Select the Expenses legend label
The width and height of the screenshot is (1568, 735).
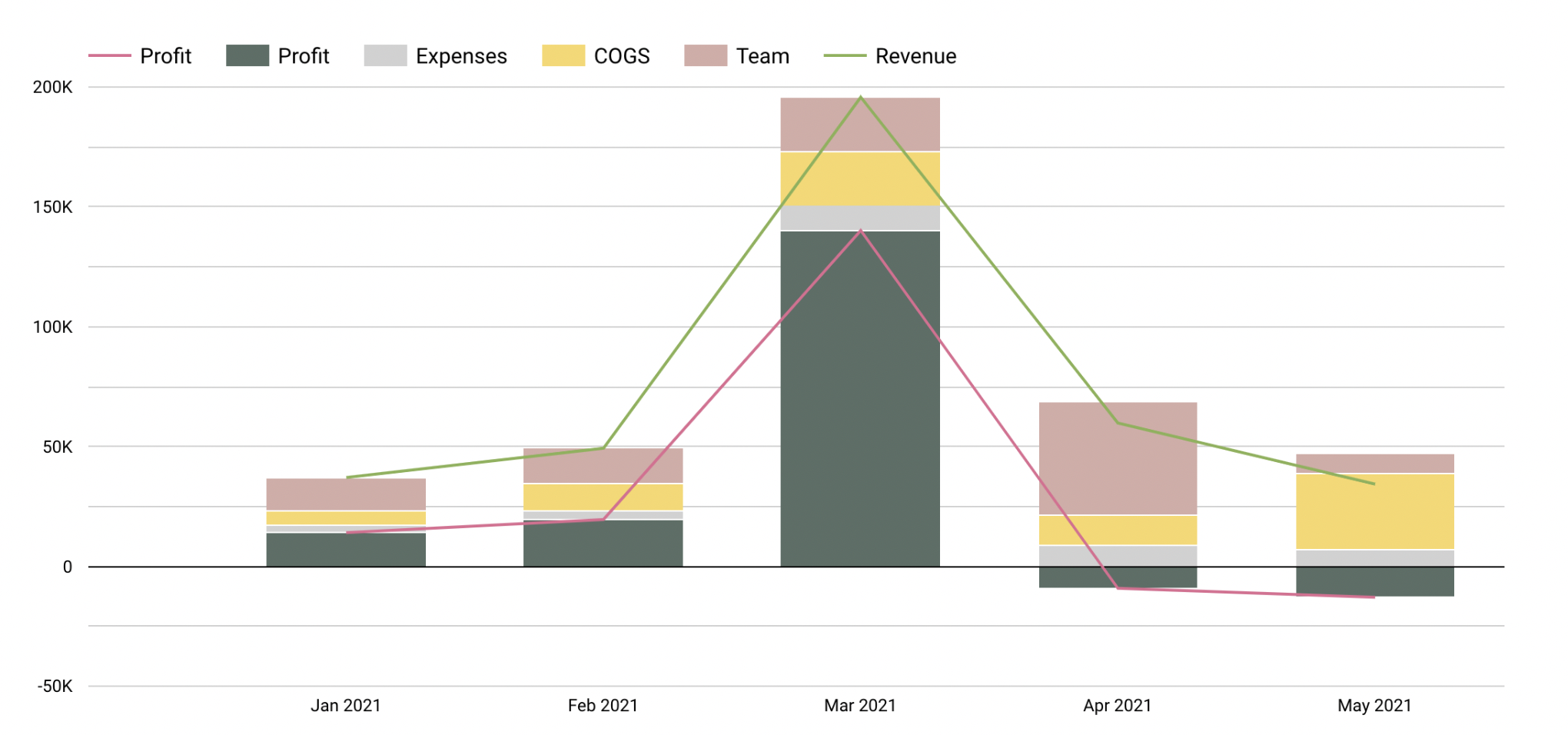tap(461, 56)
